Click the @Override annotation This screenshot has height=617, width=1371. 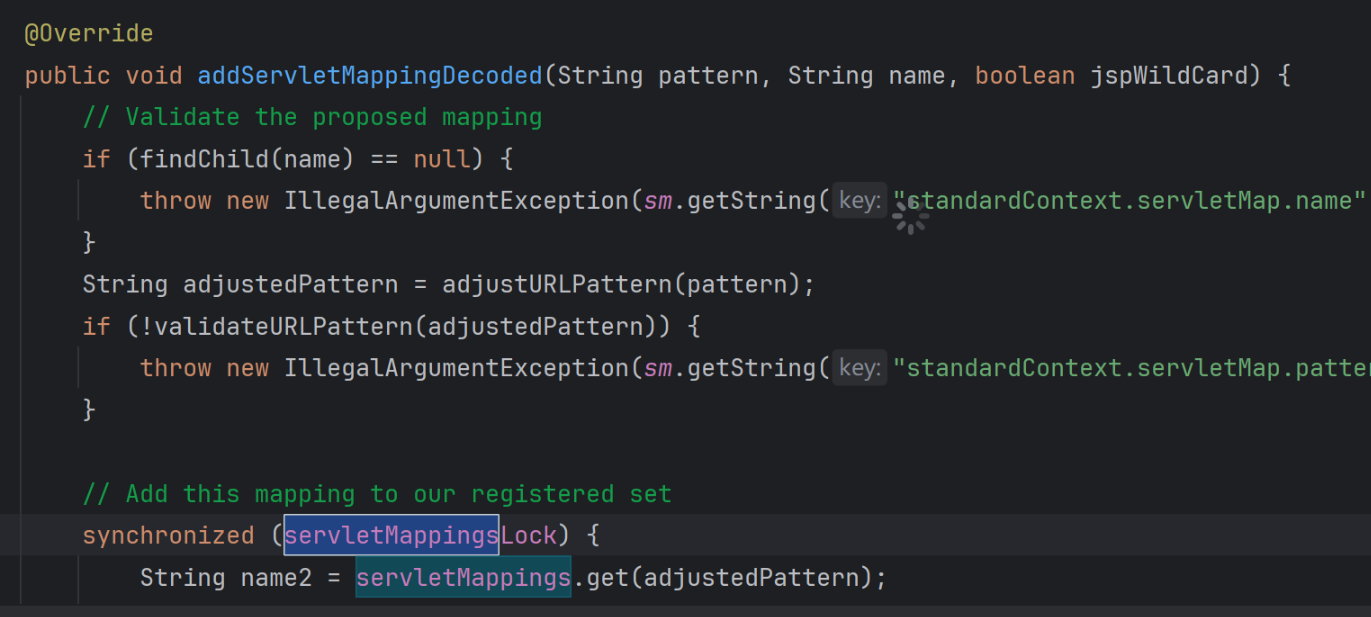pyautogui.click(x=89, y=34)
